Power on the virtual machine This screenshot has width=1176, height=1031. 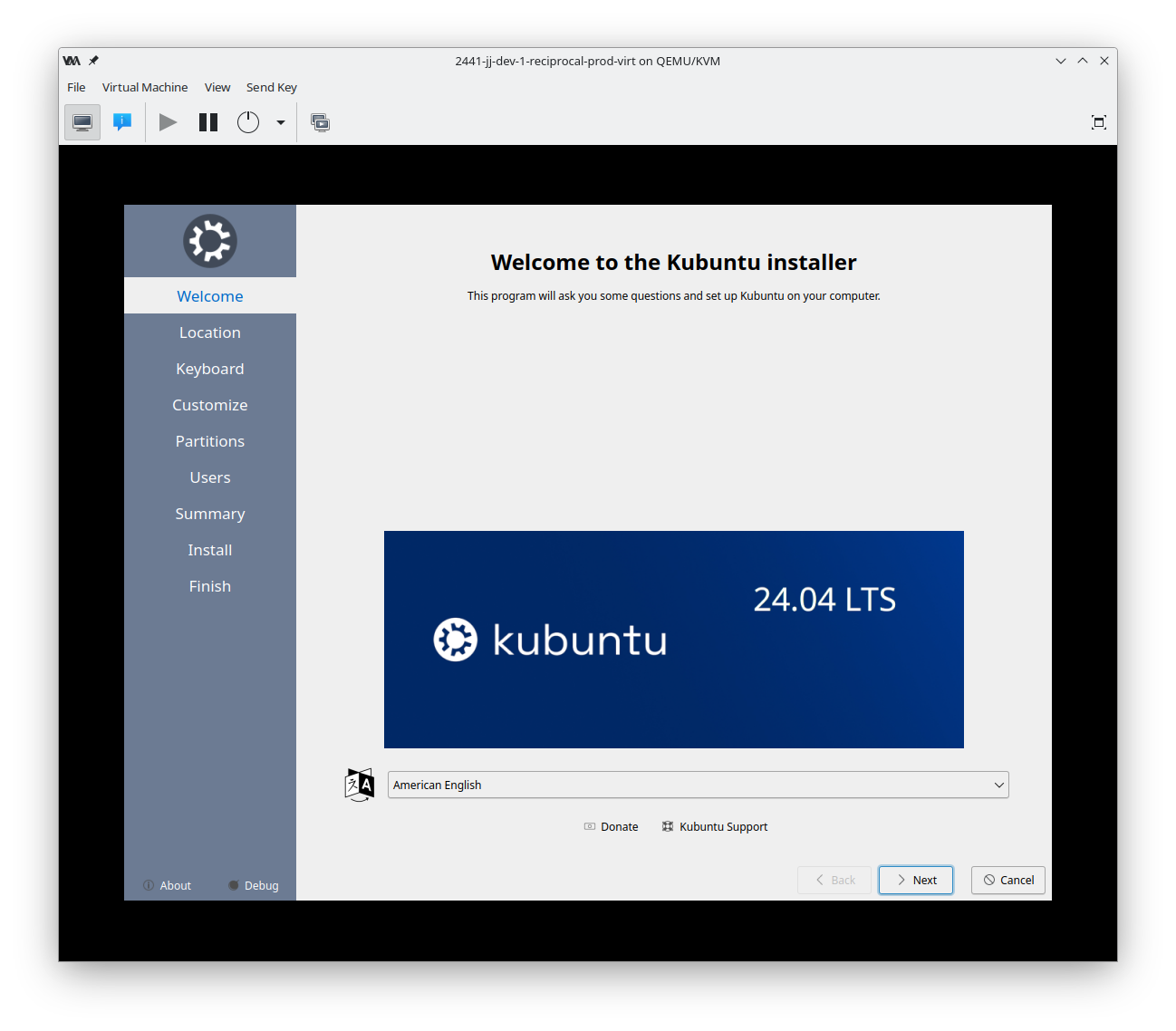coord(168,122)
